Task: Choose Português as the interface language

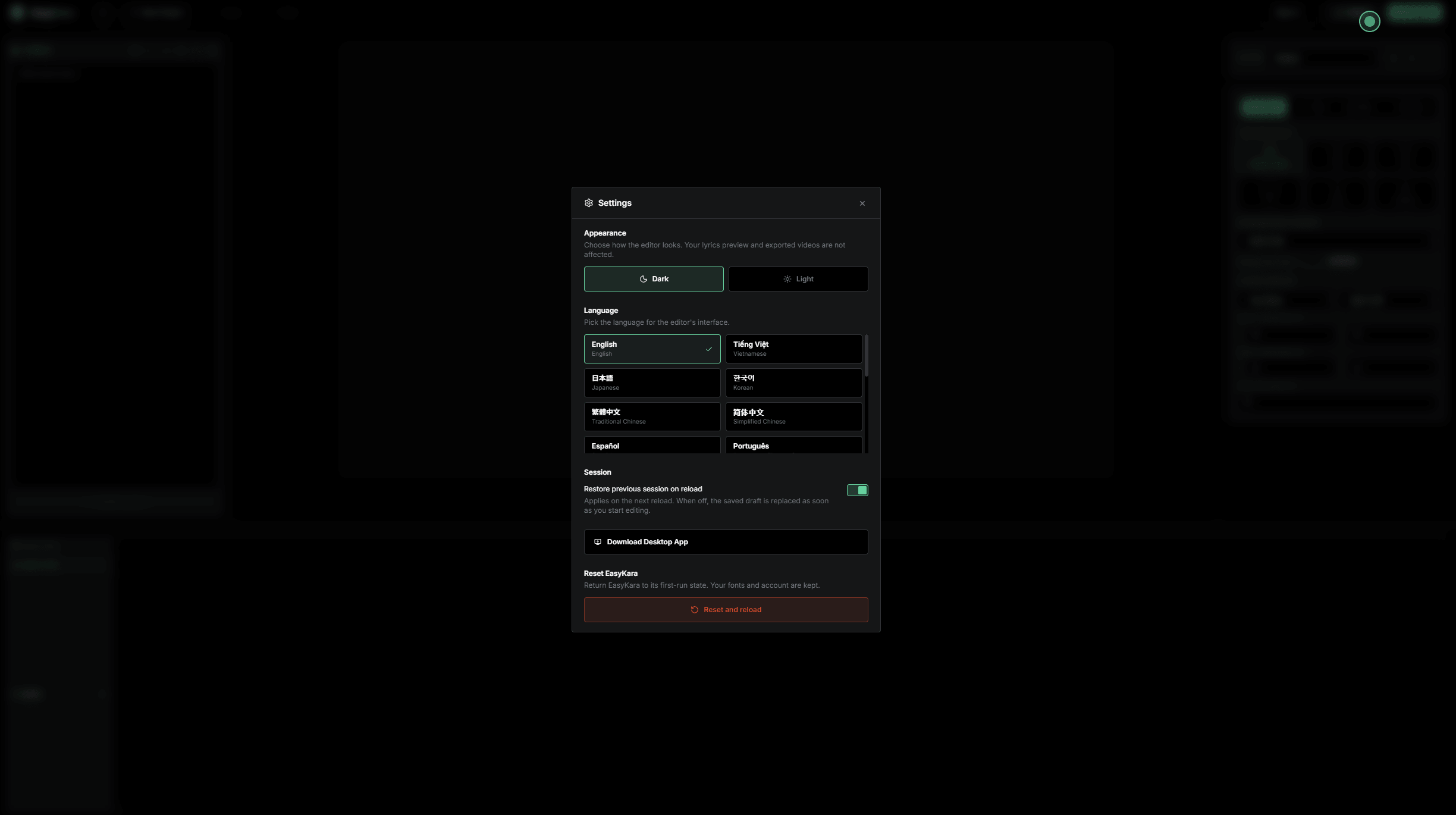Action: [793, 445]
